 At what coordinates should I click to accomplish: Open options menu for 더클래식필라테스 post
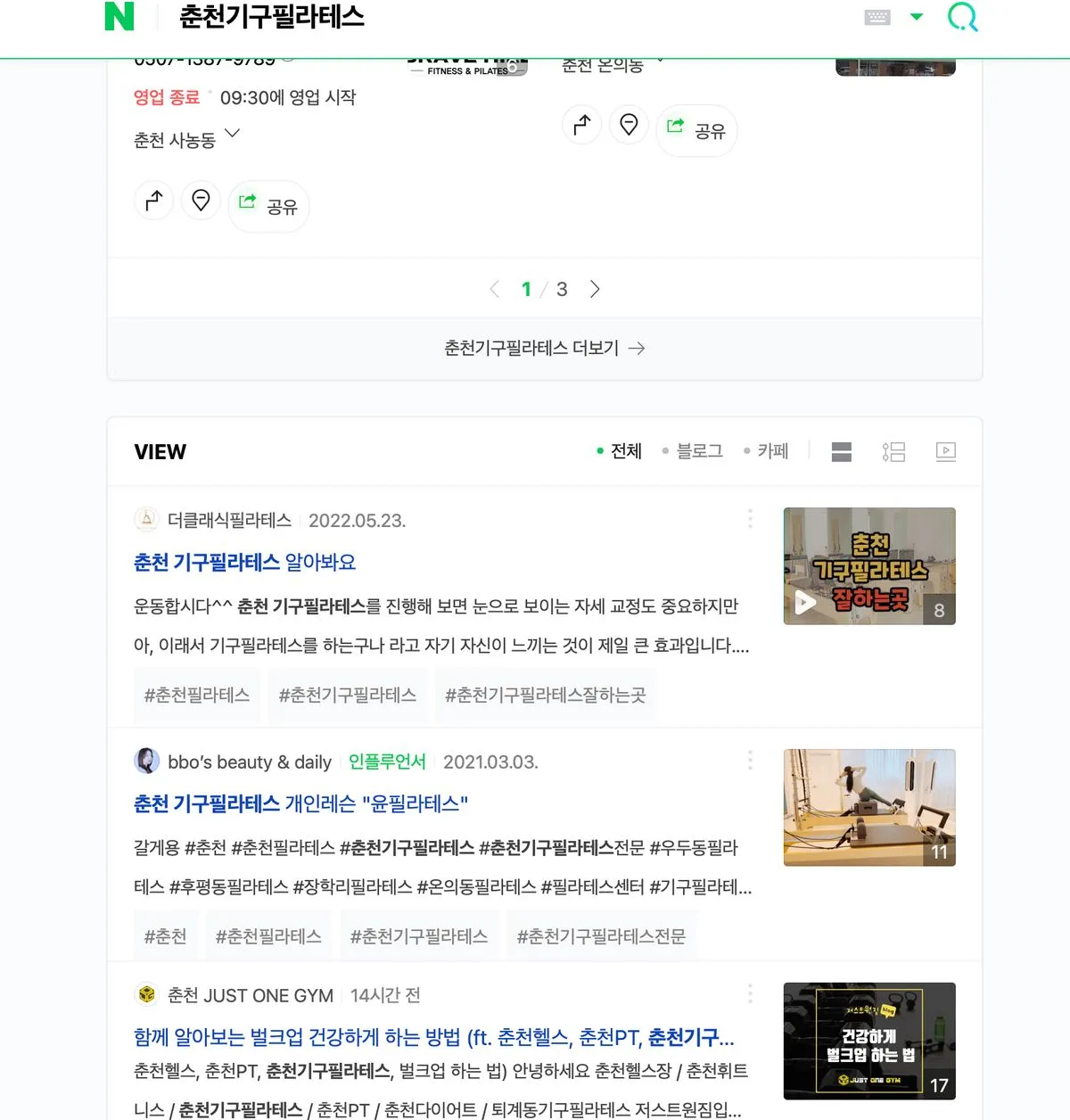[x=750, y=519]
